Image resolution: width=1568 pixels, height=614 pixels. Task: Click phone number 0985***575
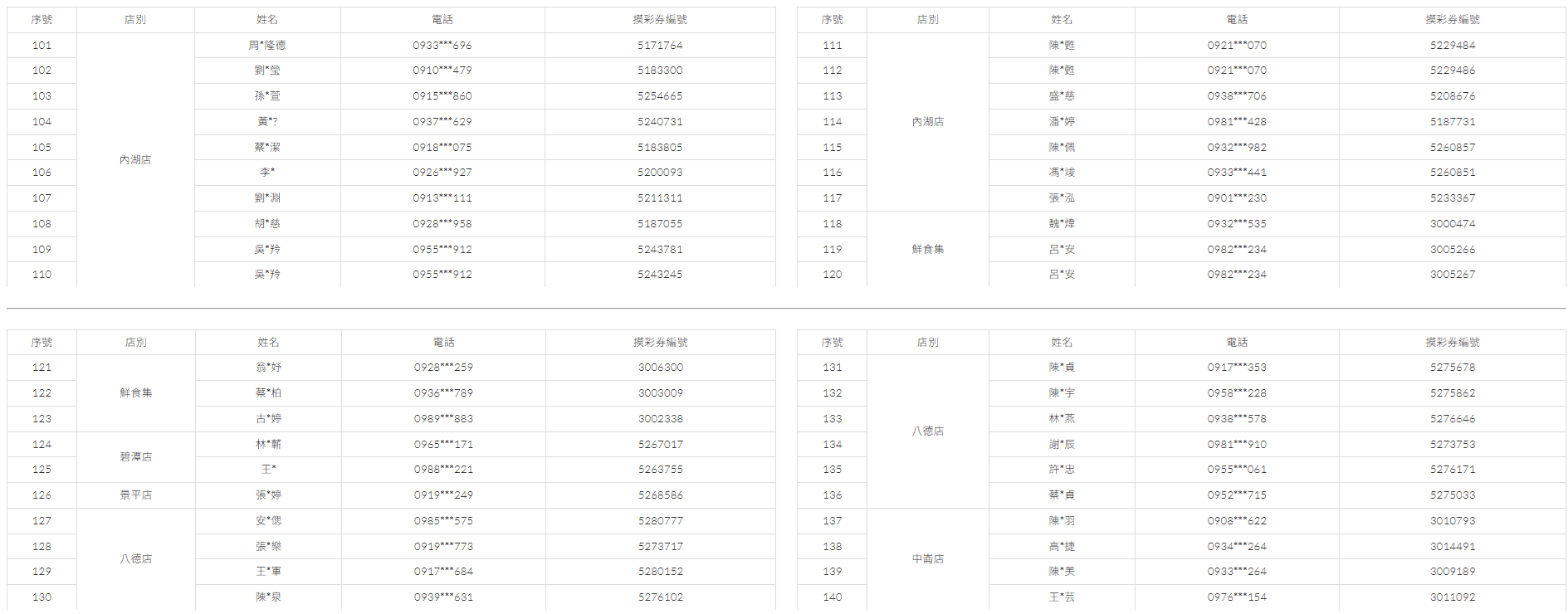(x=443, y=521)
